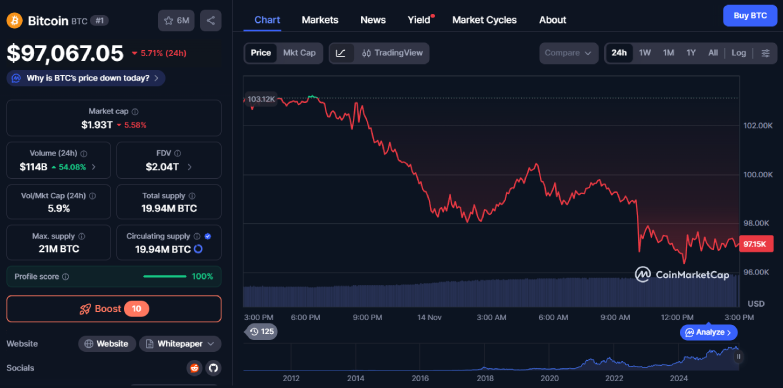Click the verified badge beside Circulating supply
The image size is (783, 388).
point(208,236)
